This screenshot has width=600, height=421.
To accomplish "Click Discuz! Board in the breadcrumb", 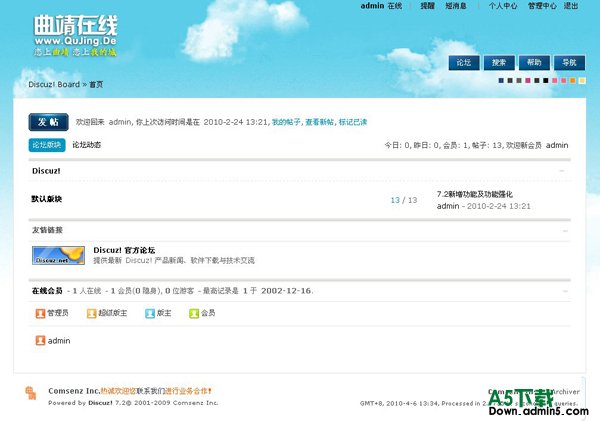I will click(54, 84).
